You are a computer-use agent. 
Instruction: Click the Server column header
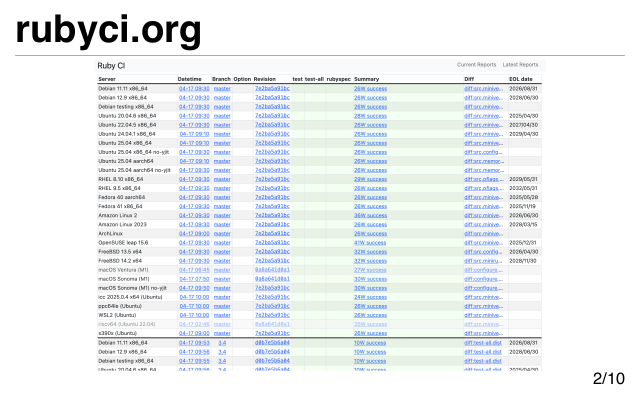coord(107,79)
